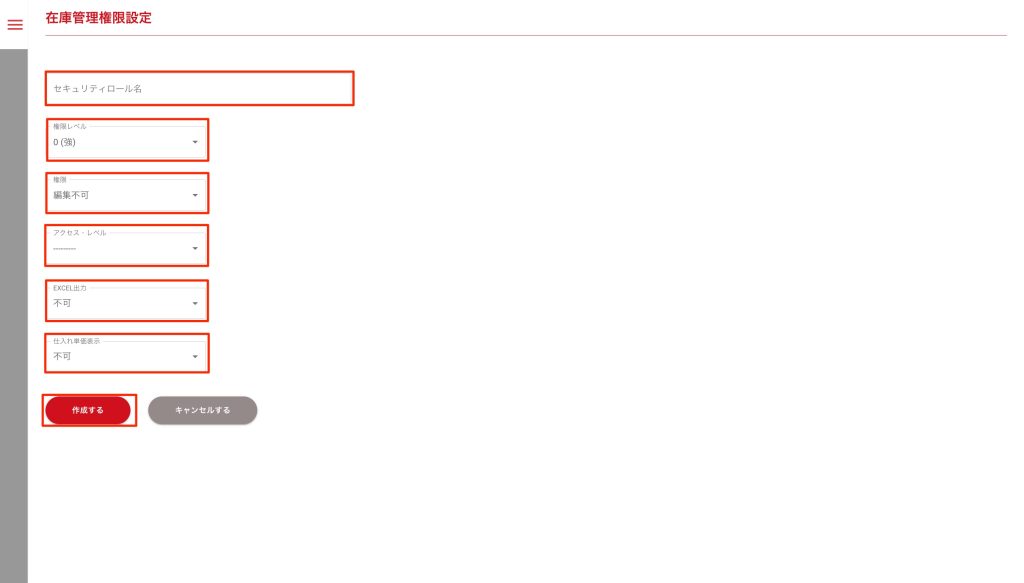This screenshot has width=1024, height=583.
Task: Click the 権限レベル dropdown arrow icon
Action: [195, 142]
